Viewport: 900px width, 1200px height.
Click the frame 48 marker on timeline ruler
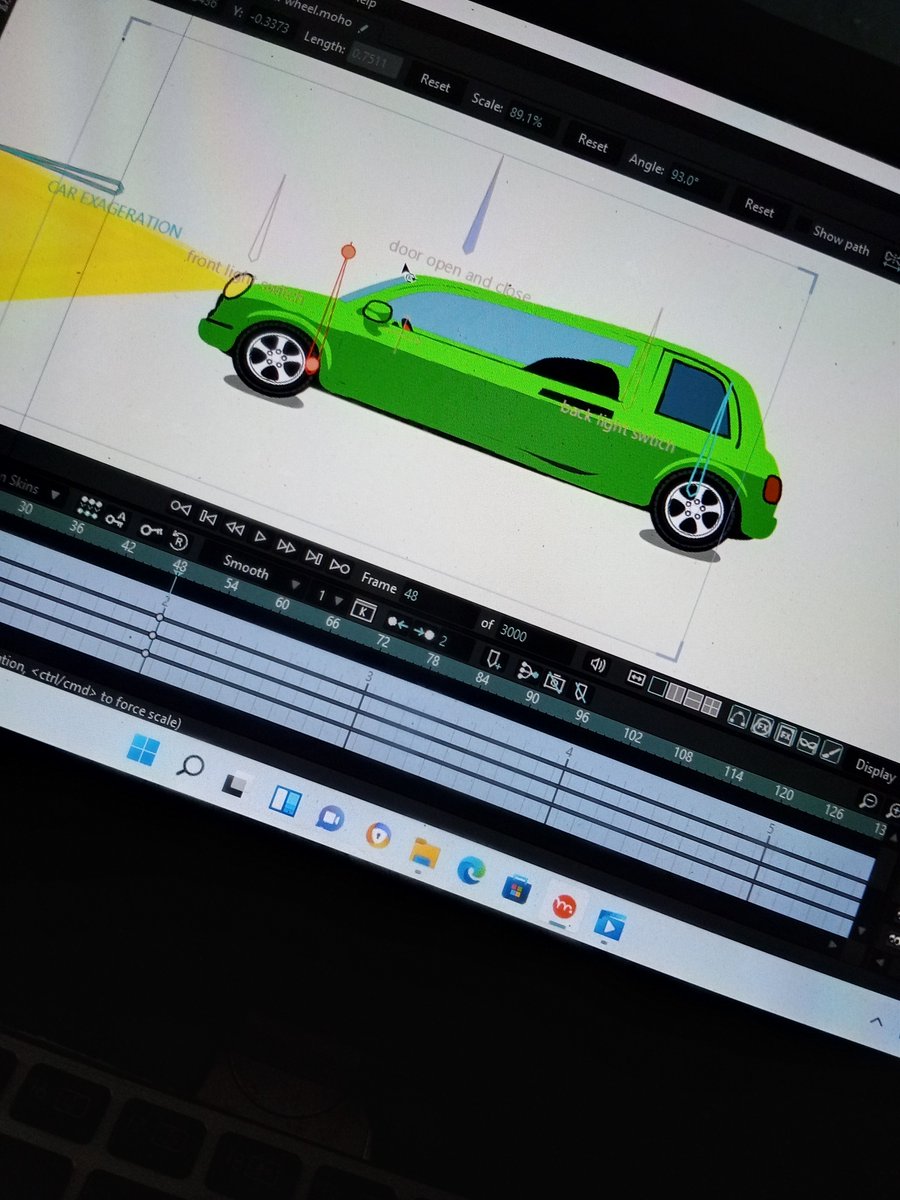coord(180,565)
